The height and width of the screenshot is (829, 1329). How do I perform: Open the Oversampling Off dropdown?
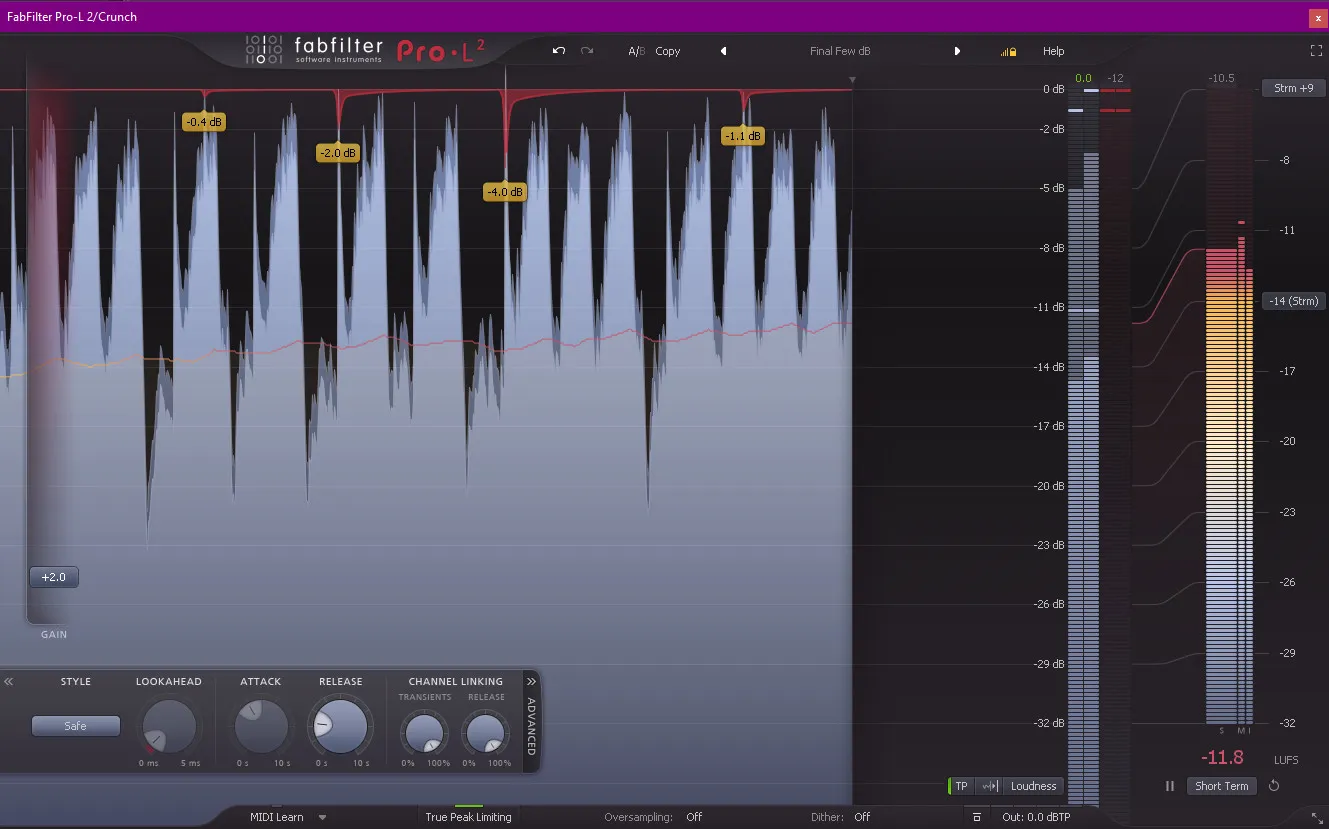[x=693, y=817]
